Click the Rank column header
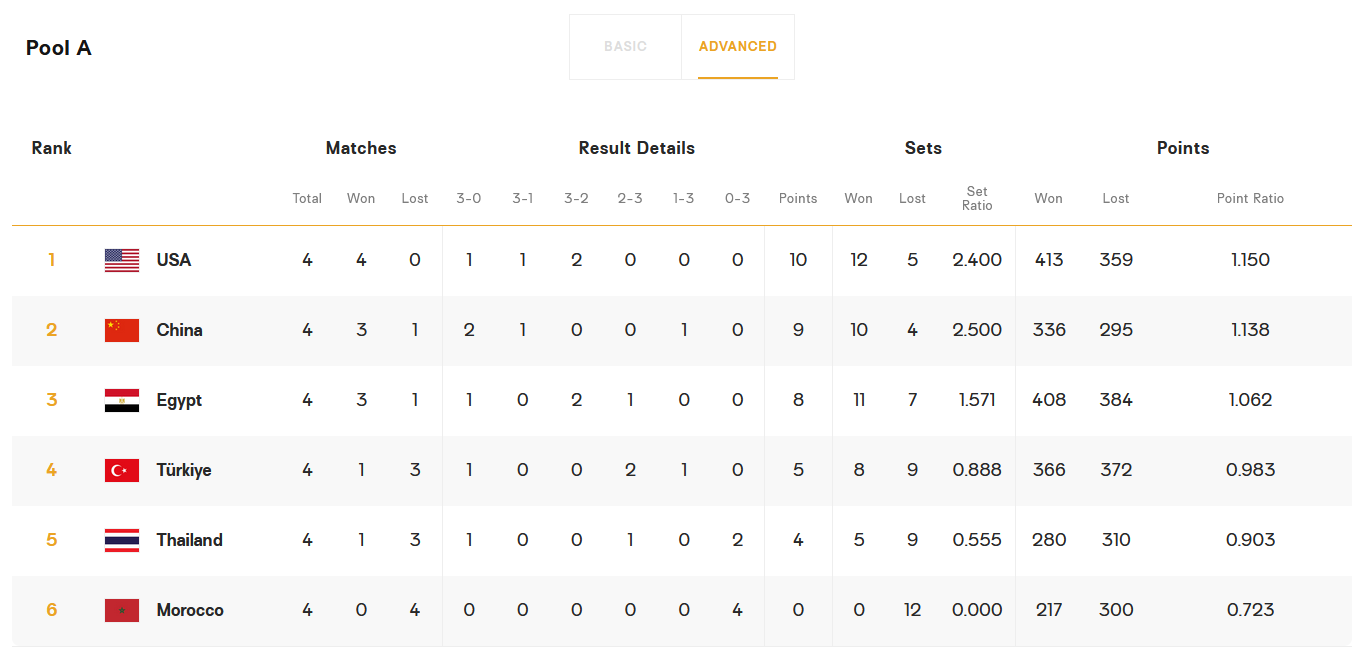The height and width of the screenshot is (669, 1372). [52, 148]
